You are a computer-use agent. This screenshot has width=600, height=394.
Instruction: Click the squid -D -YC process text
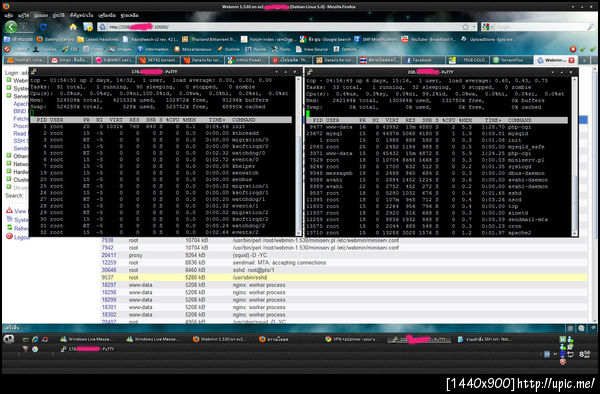click(x=250, y=255)
